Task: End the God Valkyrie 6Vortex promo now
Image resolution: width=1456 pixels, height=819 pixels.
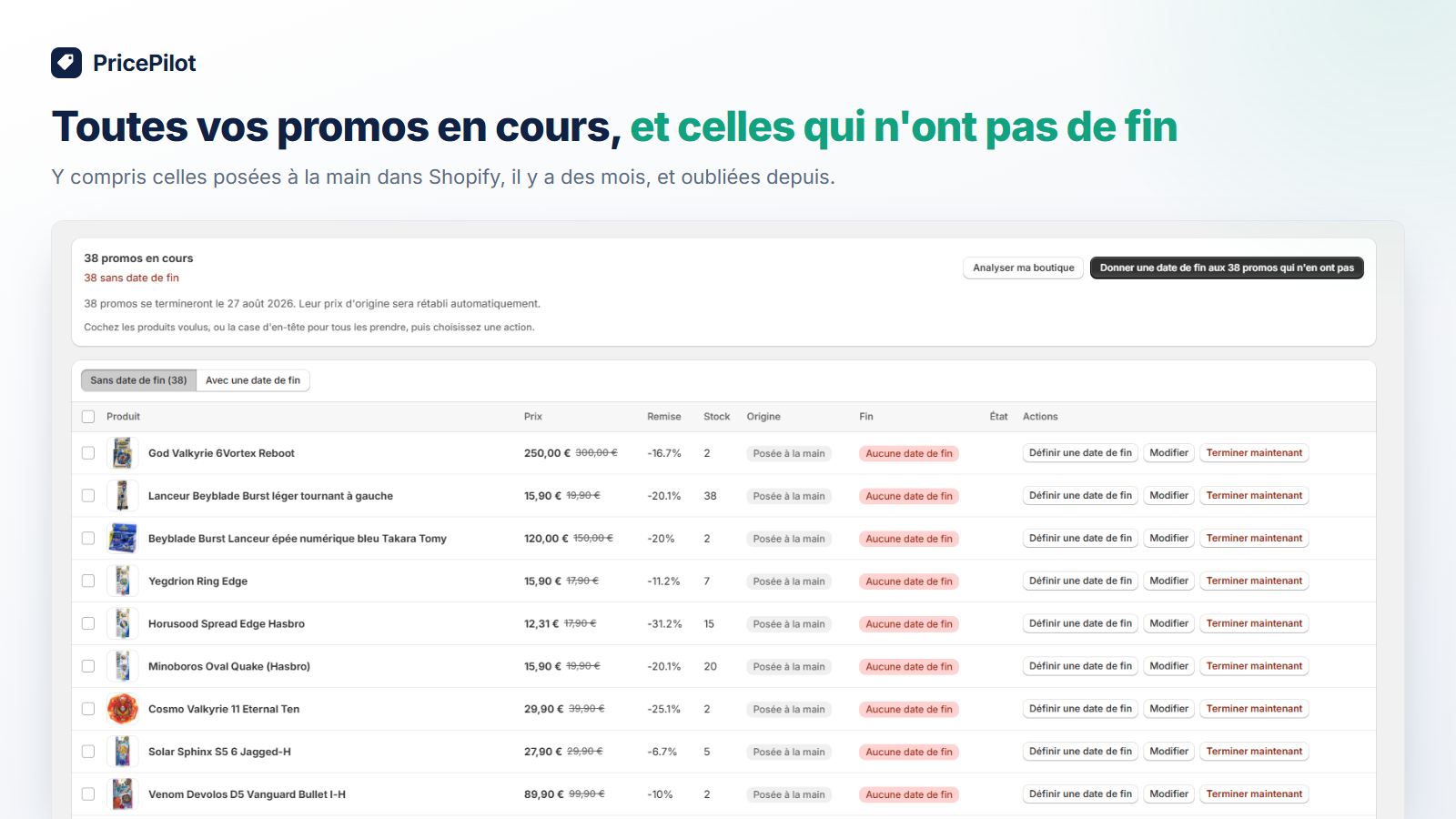Action: (1254, 453)
